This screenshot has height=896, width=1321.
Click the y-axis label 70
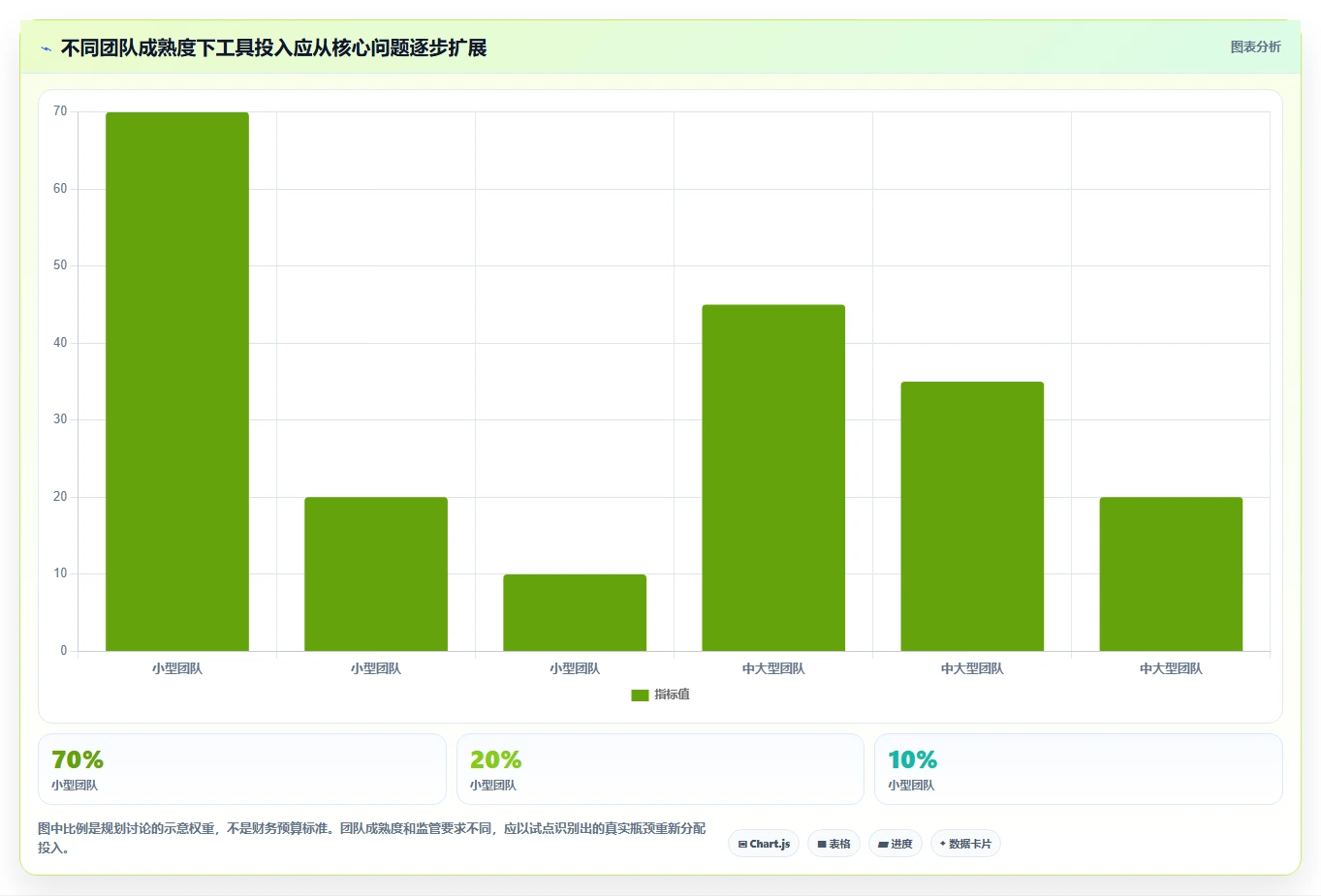coord(60,111)
